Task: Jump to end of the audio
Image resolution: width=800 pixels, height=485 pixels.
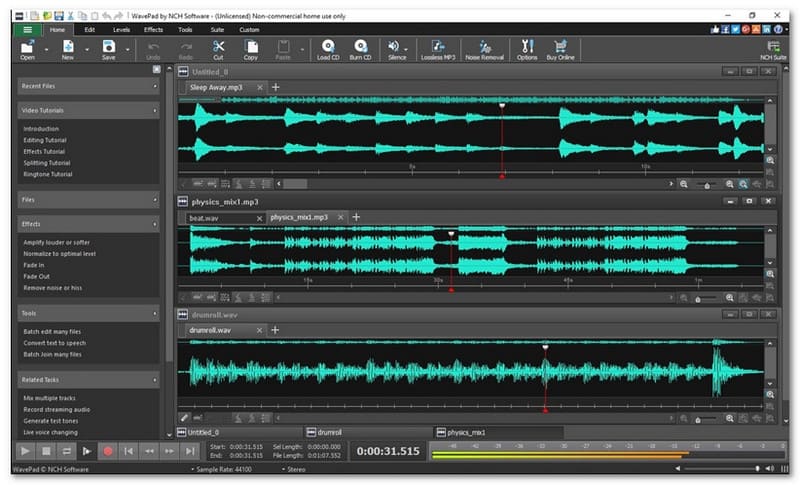Action: point(190,451)
